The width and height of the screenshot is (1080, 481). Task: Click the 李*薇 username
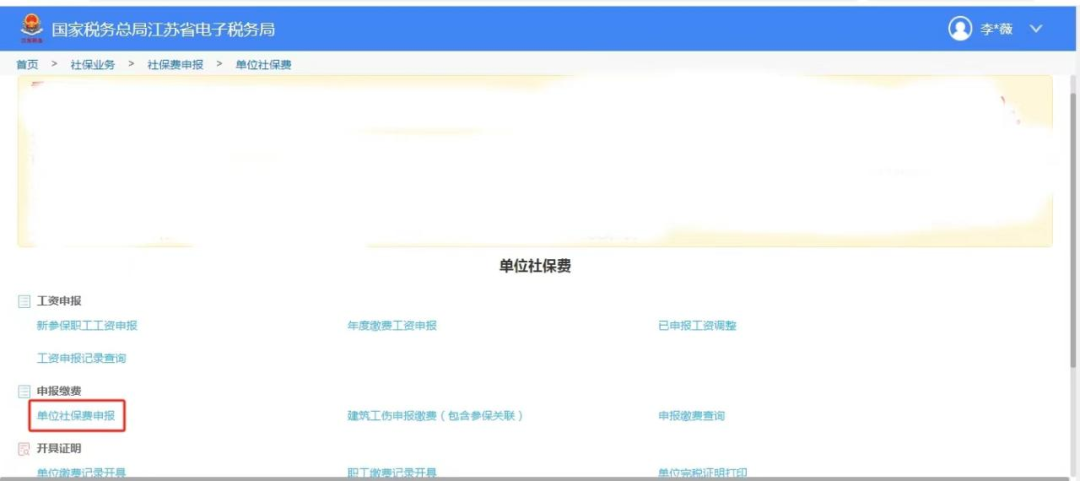996,30
